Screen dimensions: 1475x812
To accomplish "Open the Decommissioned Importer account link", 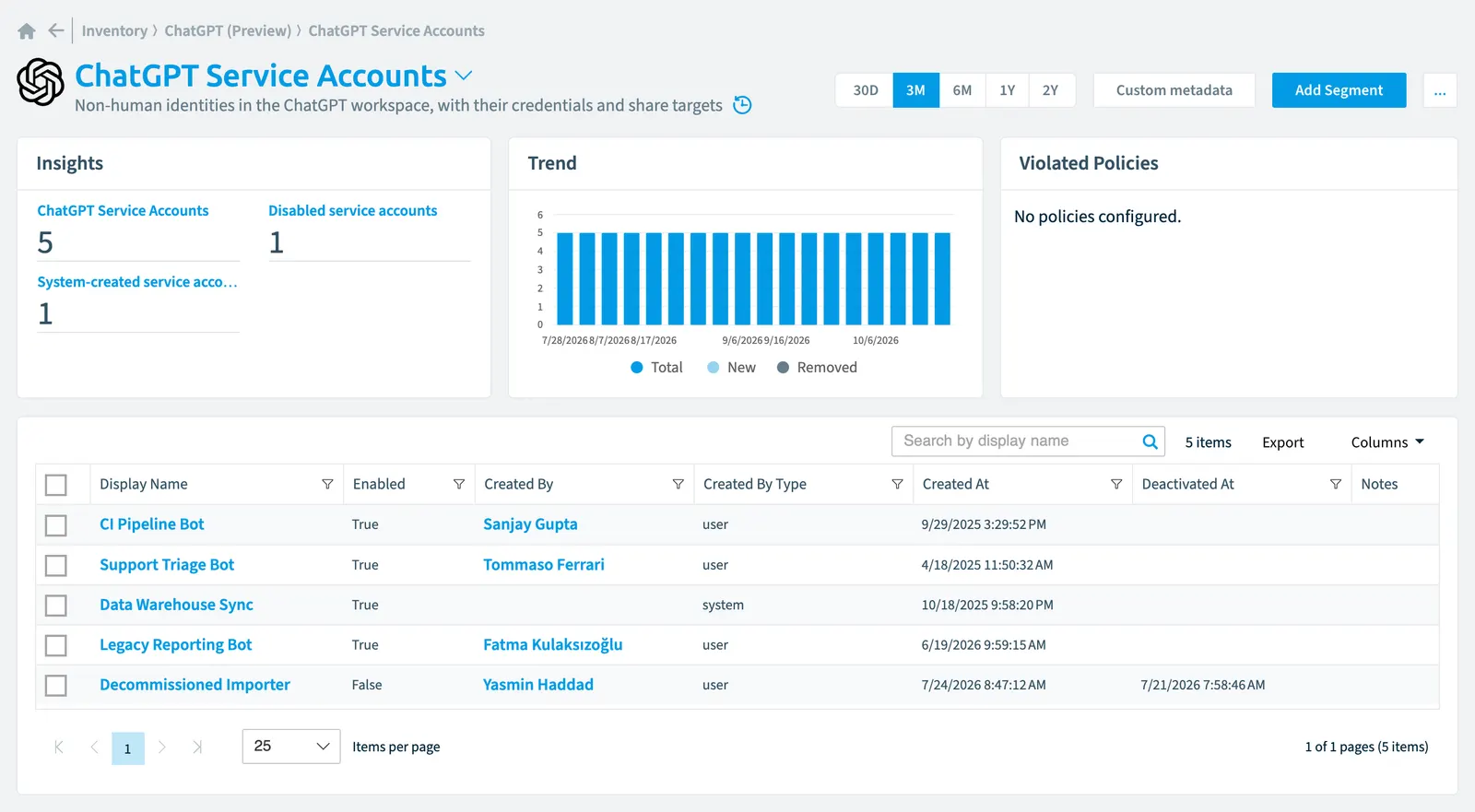I will pos(195,685).
